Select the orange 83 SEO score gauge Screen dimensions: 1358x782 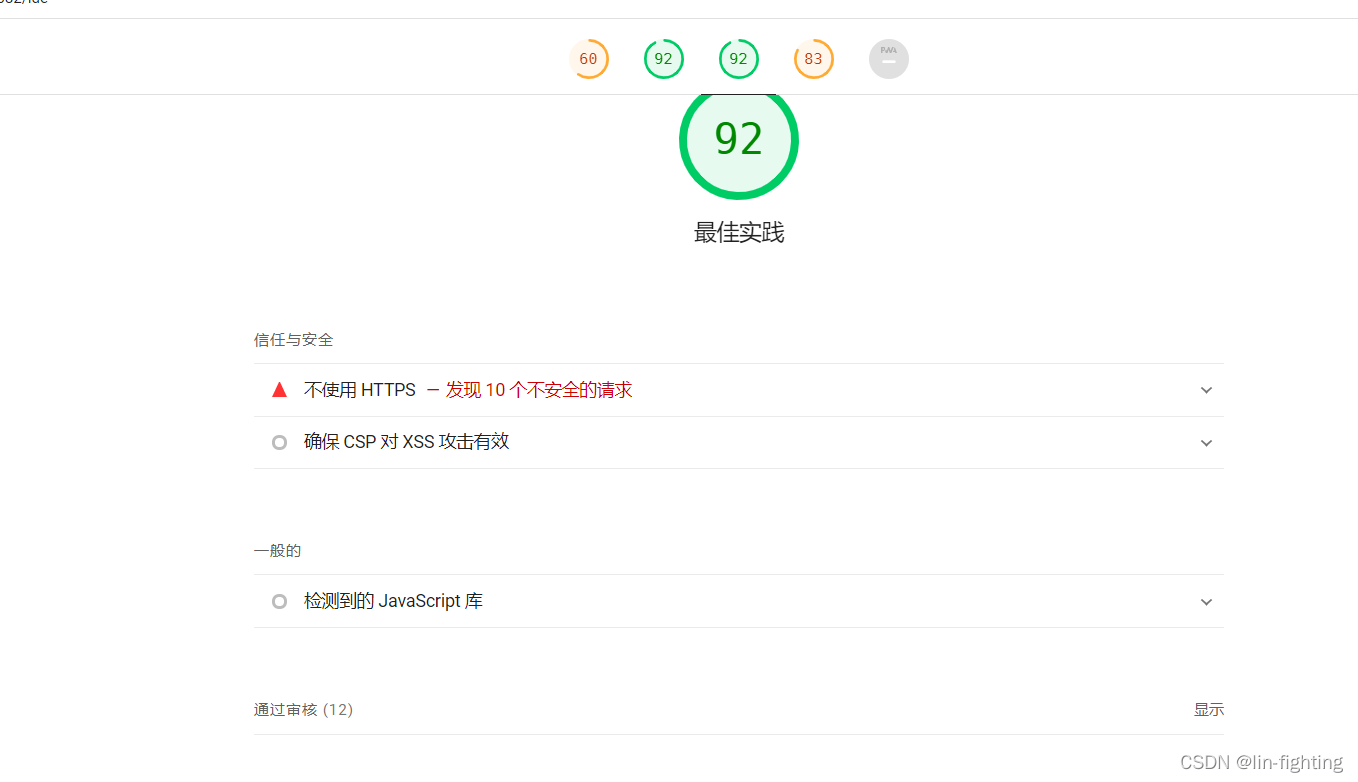(x=814, y=58)
